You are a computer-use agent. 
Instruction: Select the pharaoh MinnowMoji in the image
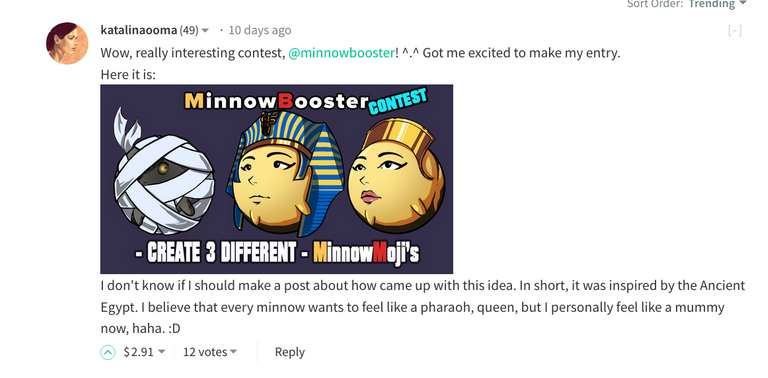[x=284, y=173]
